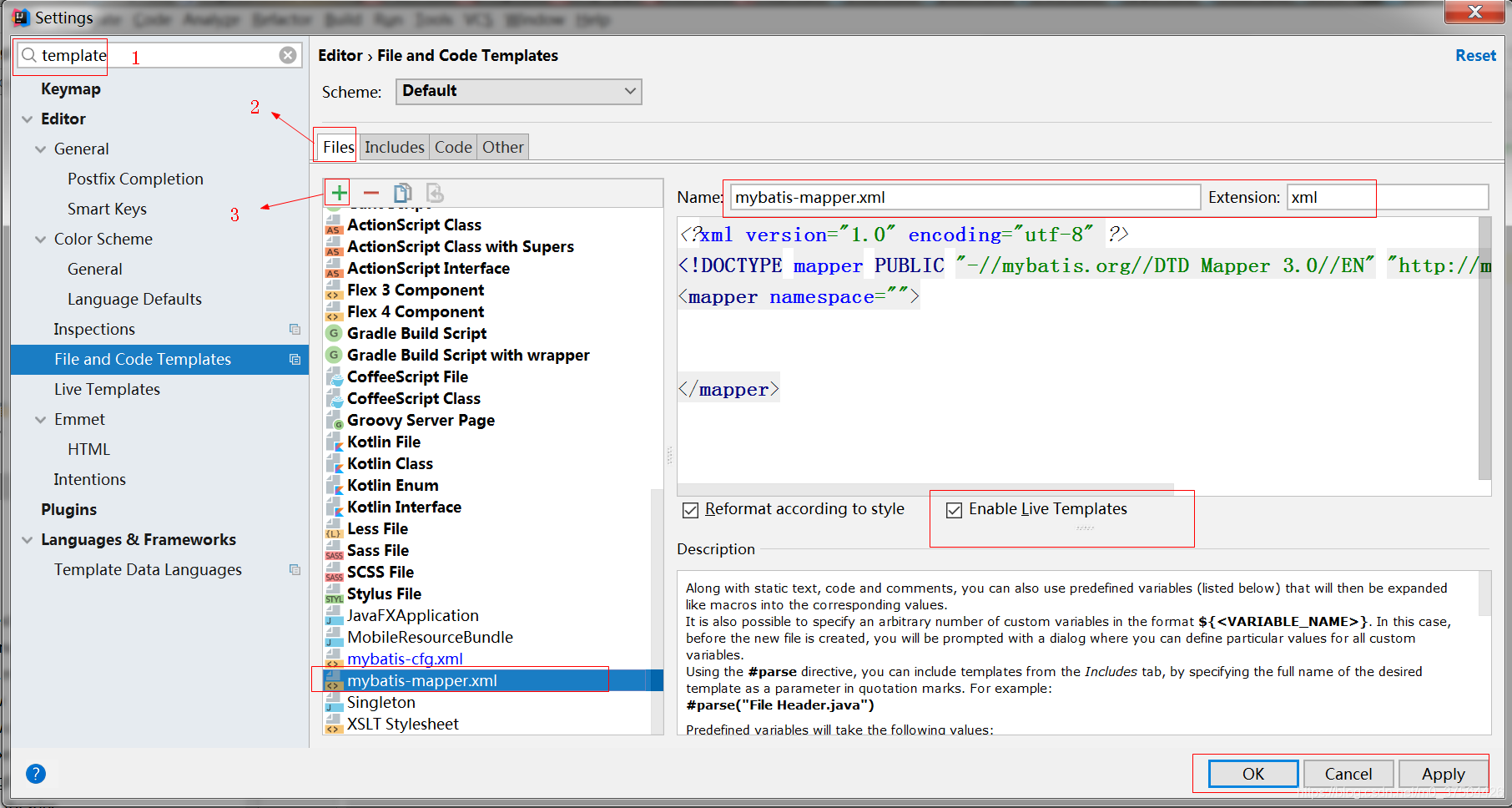This screenshot has width=1512, height=808.
Task: Click the Description panel scrollbar
Action: pos(1484,593)
